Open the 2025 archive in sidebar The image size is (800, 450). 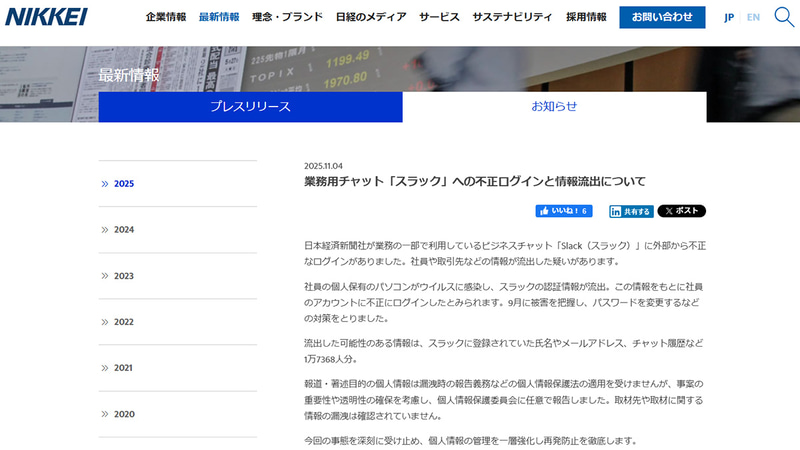point(178,184)
